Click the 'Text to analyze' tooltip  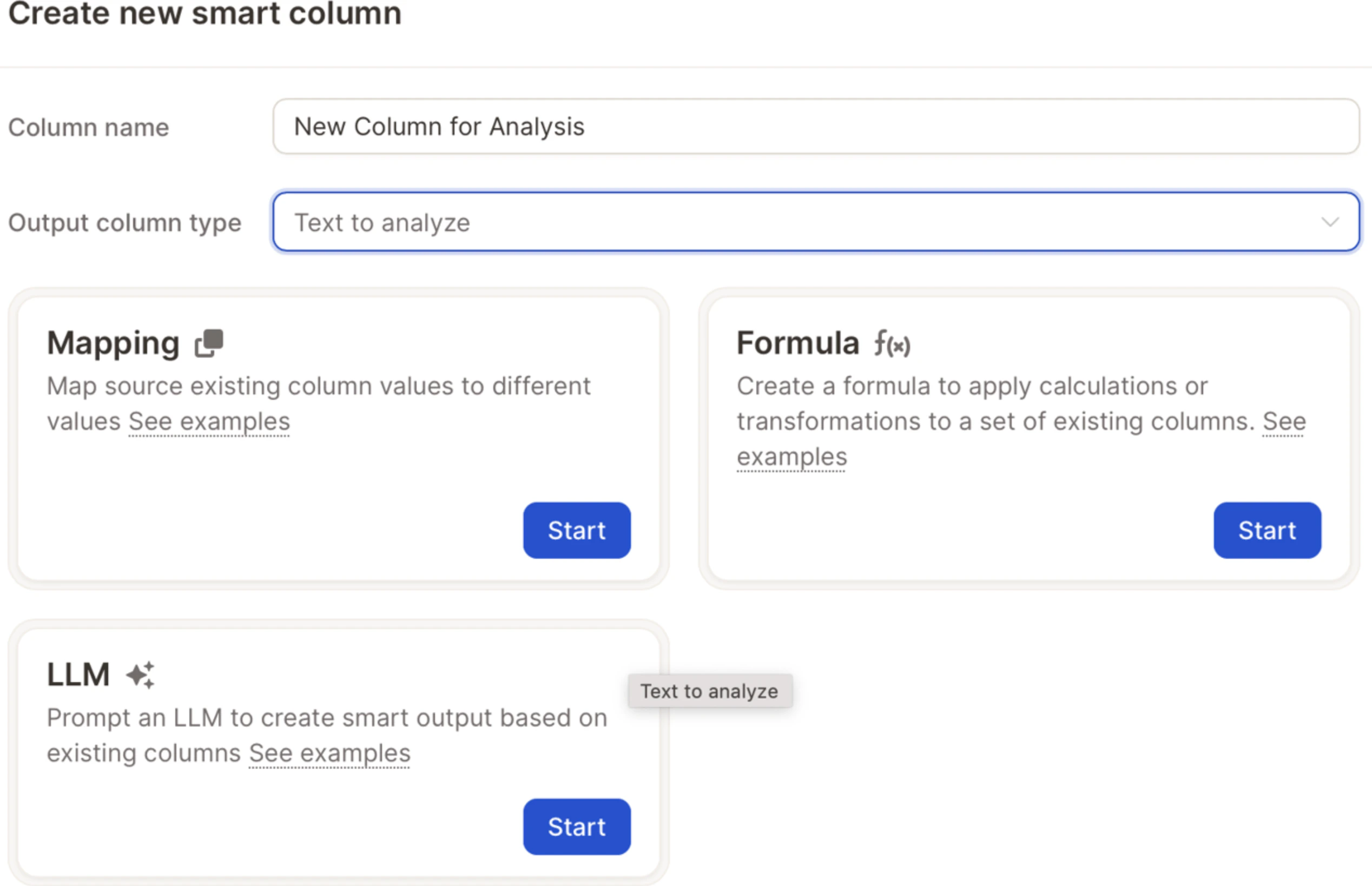(x=710, y=691)
